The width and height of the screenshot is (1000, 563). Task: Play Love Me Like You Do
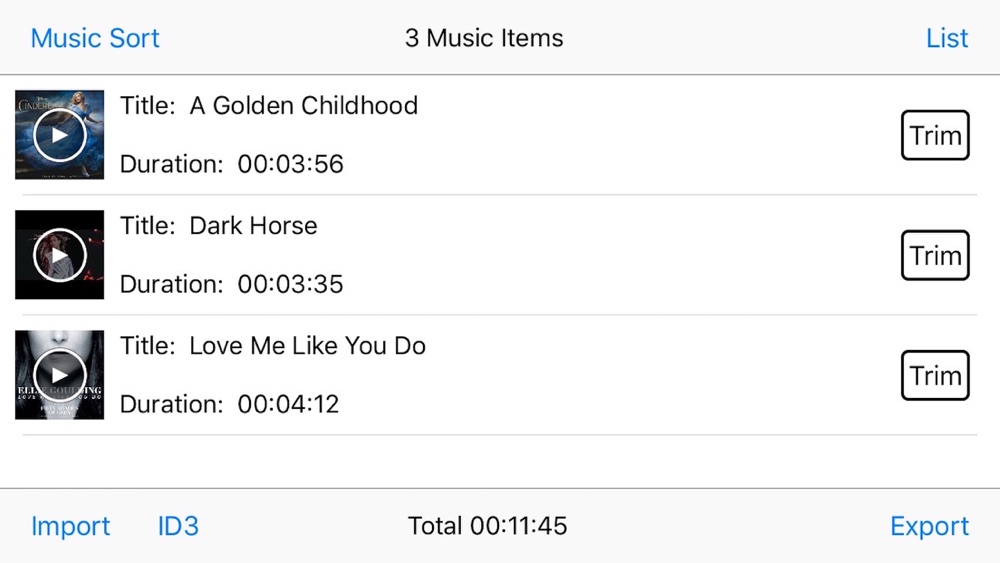[59, 375]
